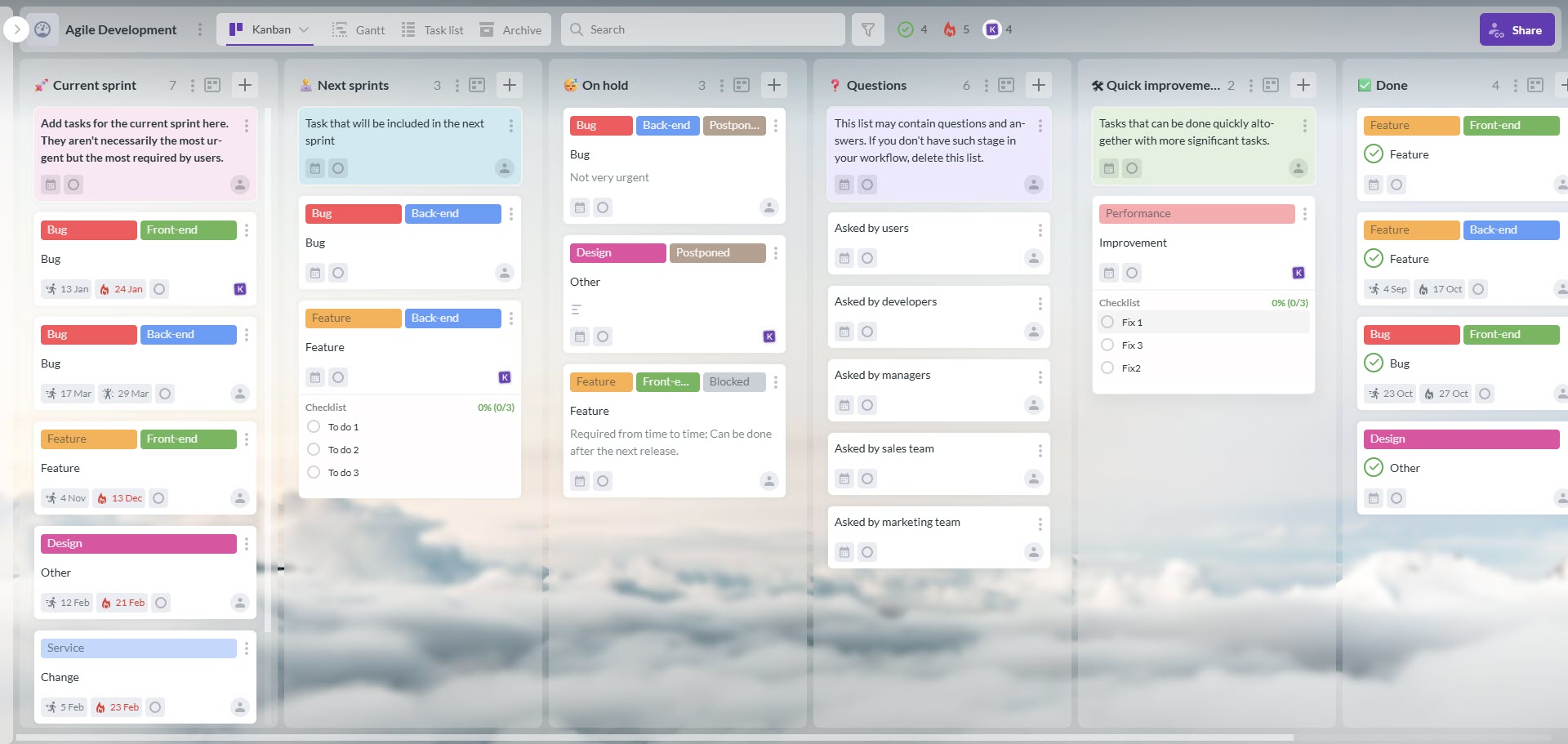
Task: Open the Questions column kebab menu
Action: pyautogui.click(x=986, y=85)
